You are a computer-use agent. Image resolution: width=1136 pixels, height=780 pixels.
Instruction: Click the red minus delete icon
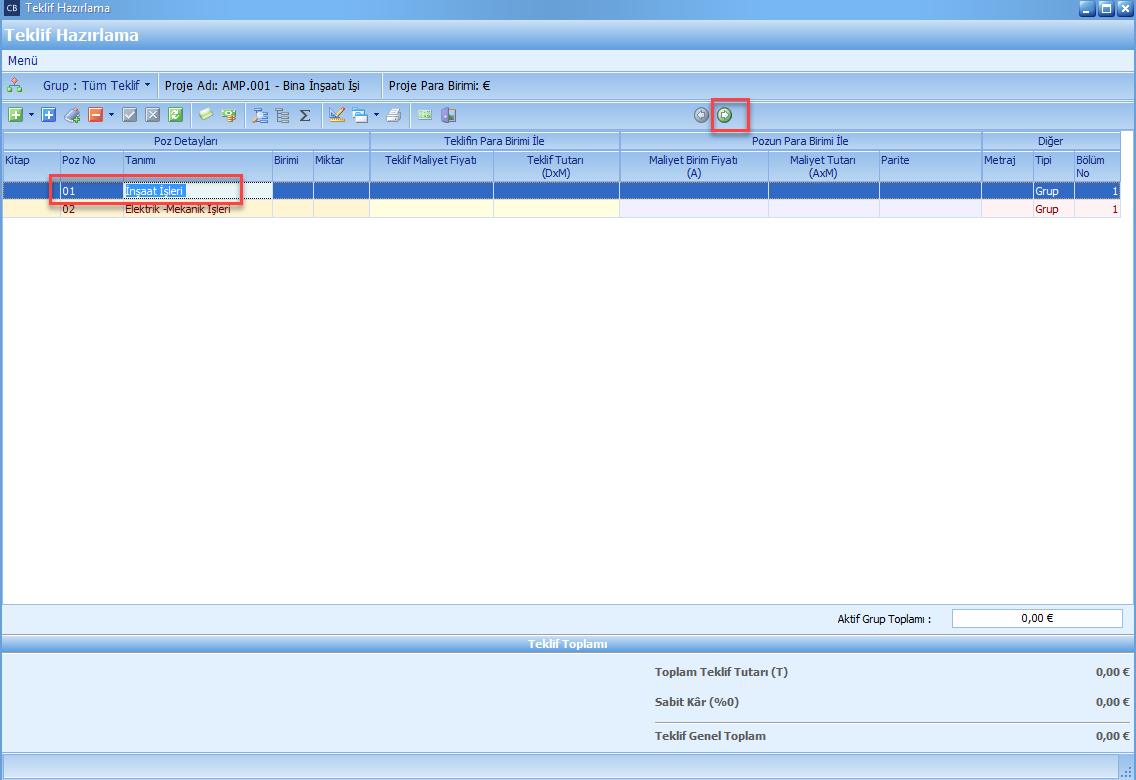coord(96,115)
